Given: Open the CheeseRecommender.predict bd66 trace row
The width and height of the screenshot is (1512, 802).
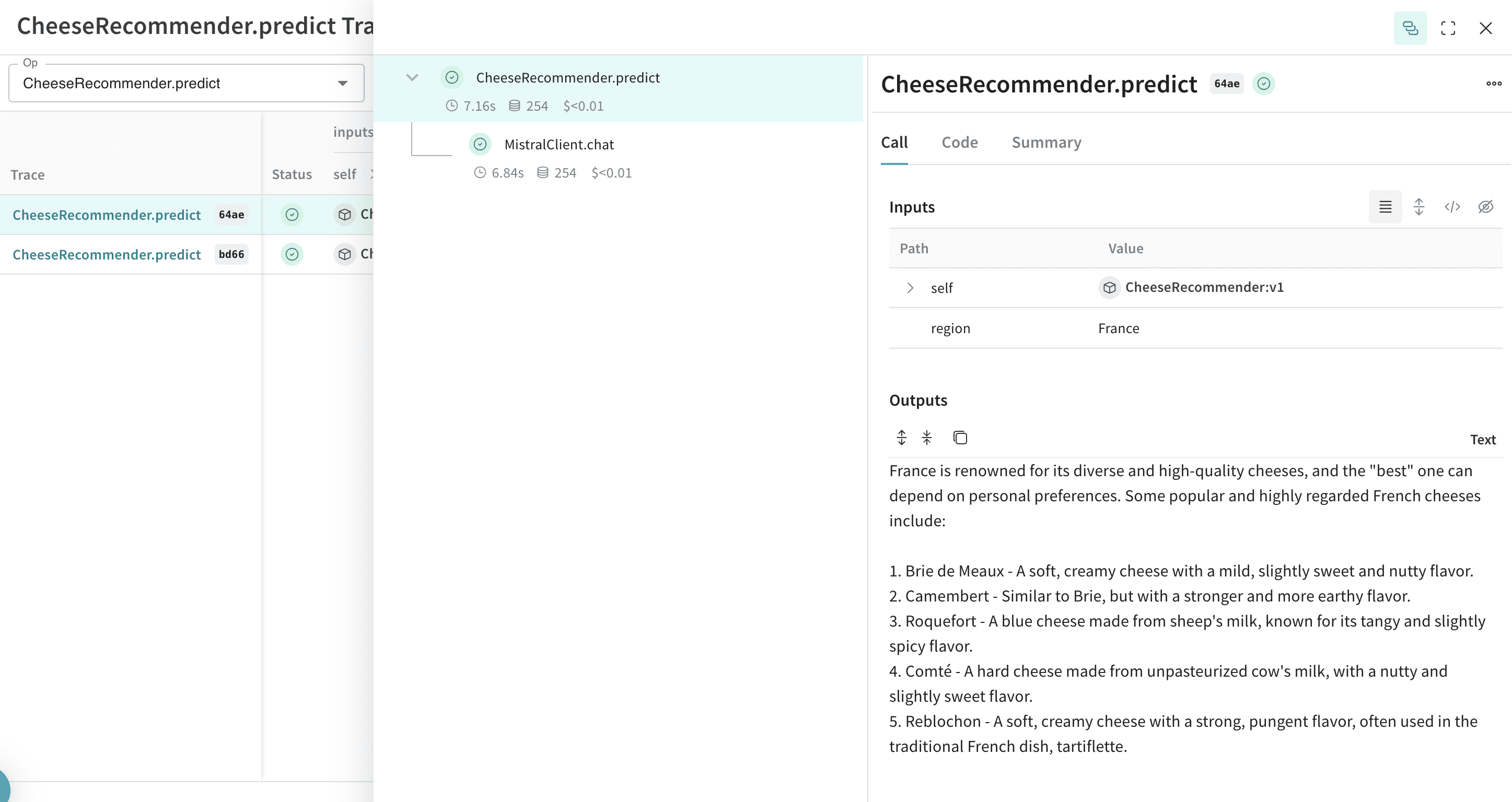Looking at the screenshot, I should click(107, 255).
